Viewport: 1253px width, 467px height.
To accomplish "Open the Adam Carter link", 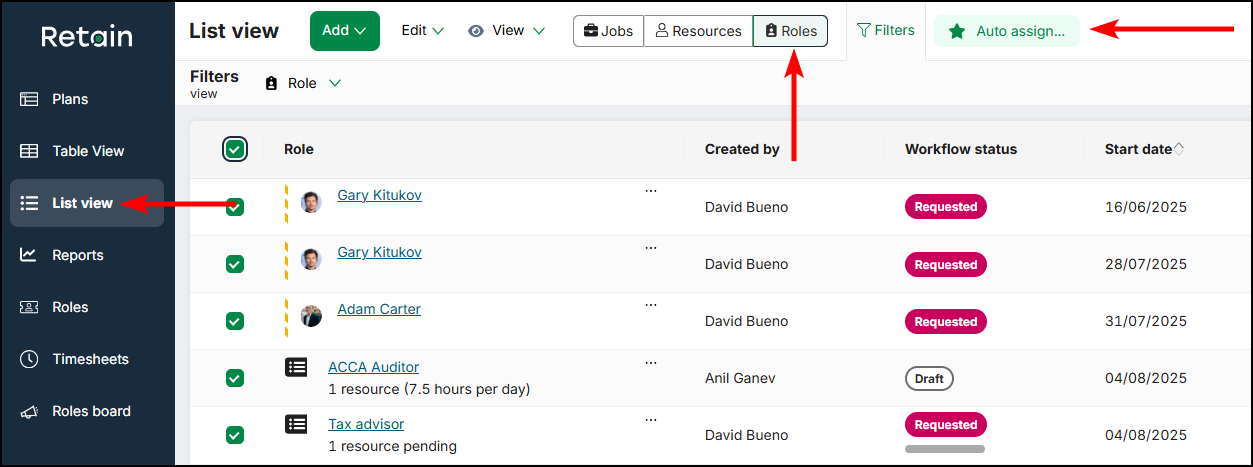I will (x=379, y=309).
